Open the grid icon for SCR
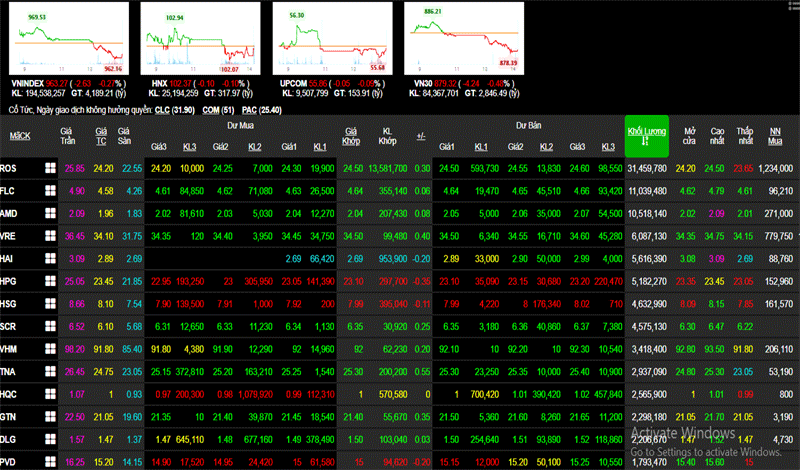Image resolution: width=800 pixels, height=470 pixels. tap(50, 326)
